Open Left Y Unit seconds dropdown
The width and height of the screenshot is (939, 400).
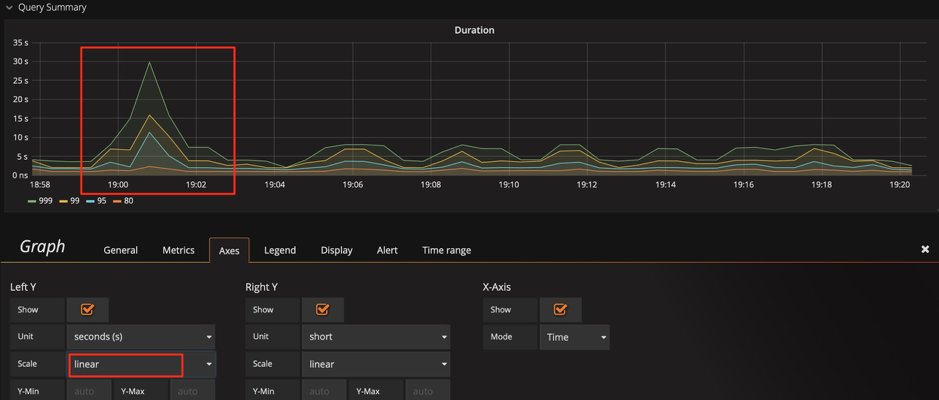coord(141,337)
